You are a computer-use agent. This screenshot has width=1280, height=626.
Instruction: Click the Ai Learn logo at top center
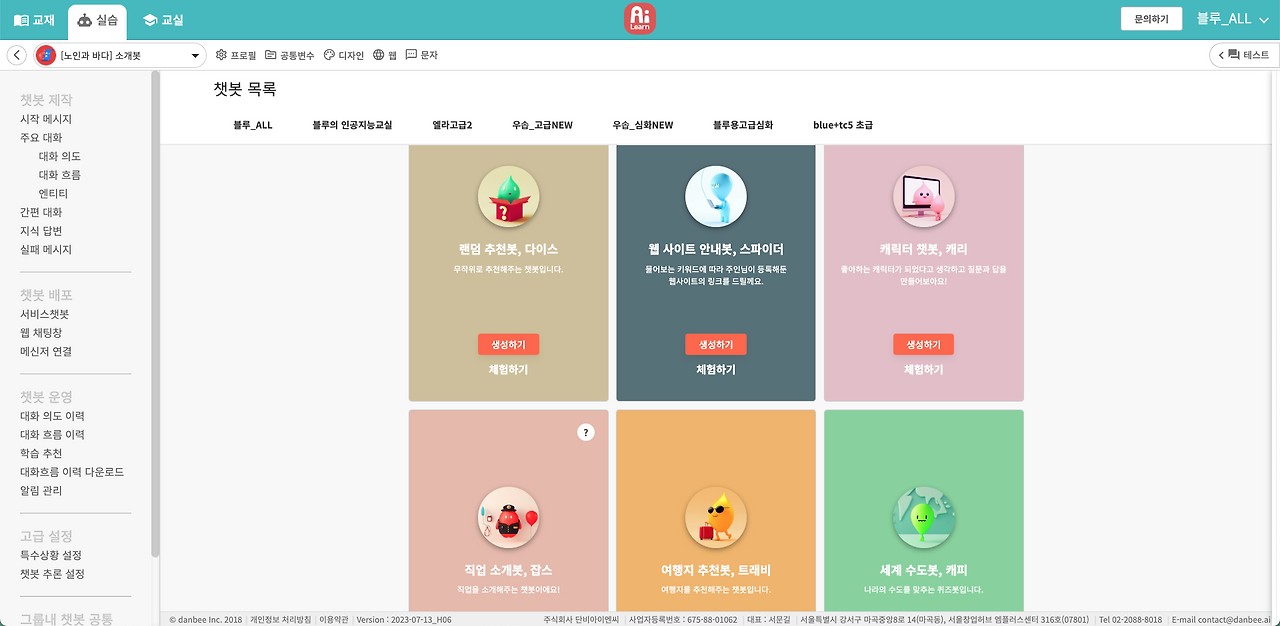tap(640, 19)
